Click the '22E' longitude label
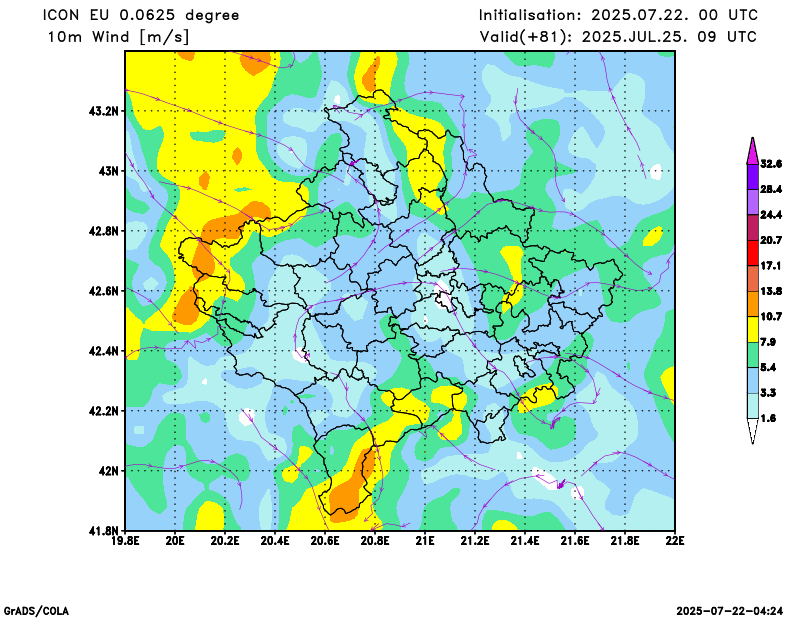 click(x=675, y=540)
